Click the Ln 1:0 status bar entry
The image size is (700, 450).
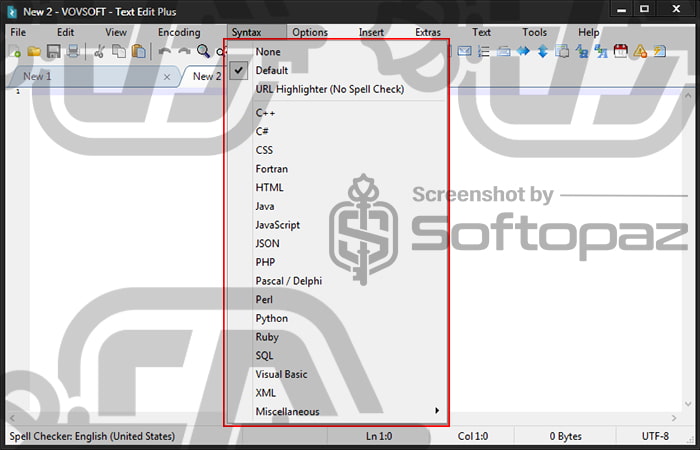[x=379, y=436]
